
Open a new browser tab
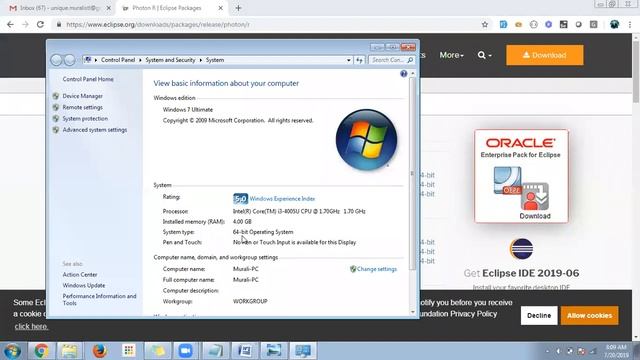click(238, 8)
